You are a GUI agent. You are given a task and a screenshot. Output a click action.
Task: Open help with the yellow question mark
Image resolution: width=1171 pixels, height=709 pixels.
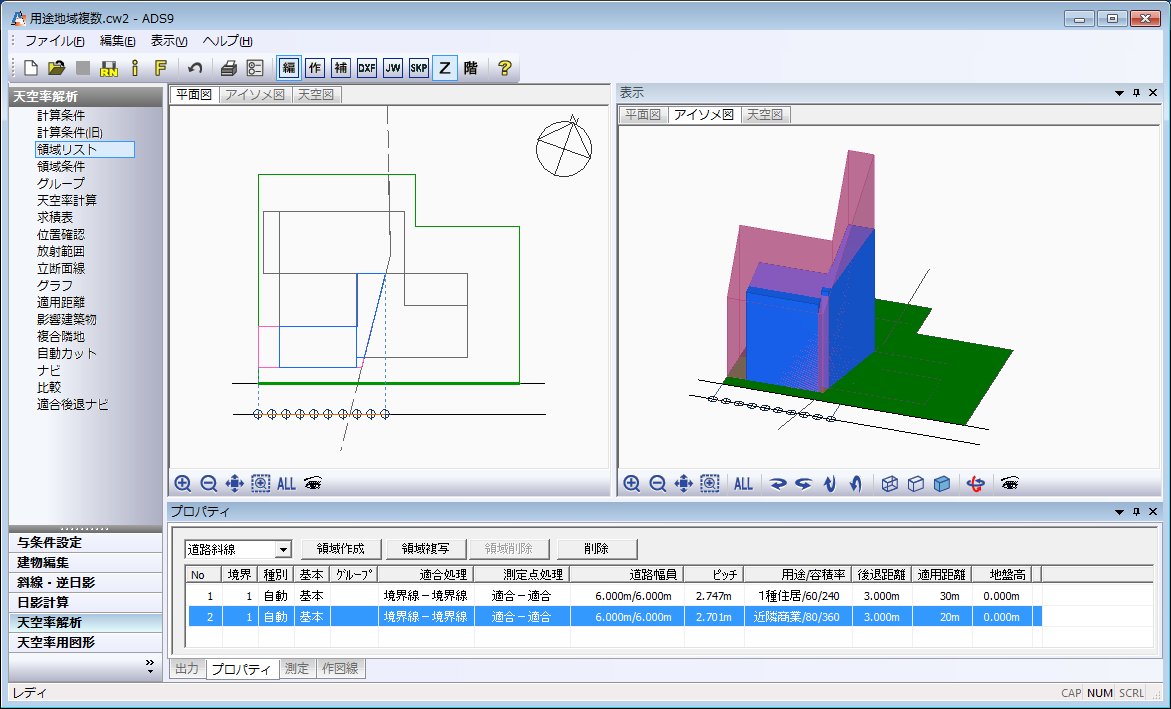pyautogui.click(x=504, y=68)
